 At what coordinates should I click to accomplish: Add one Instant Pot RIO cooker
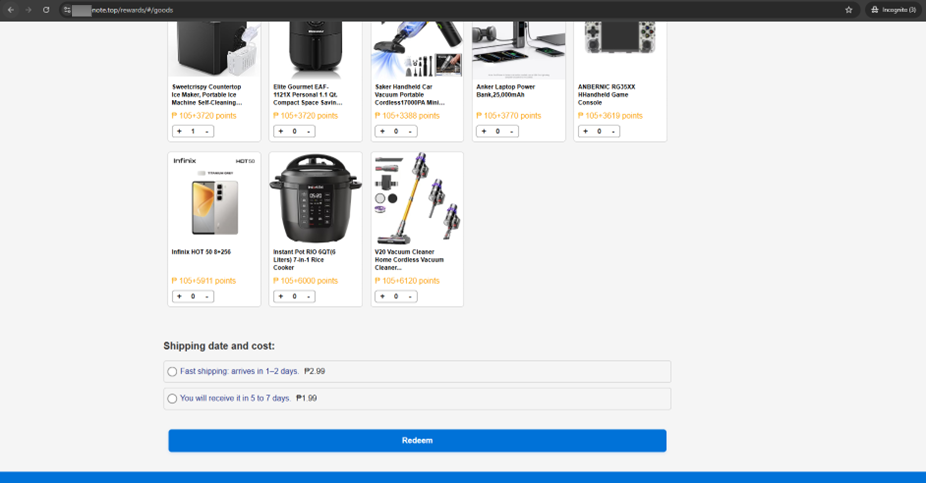(x=281, y=296)
